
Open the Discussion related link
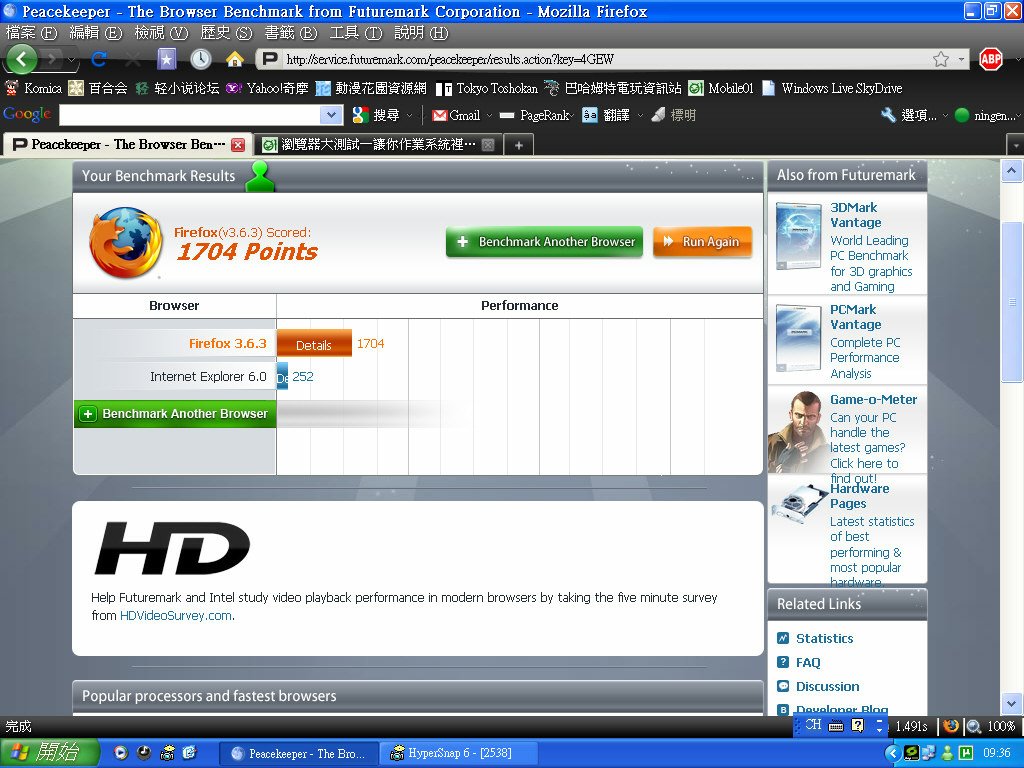coord(827,687)
